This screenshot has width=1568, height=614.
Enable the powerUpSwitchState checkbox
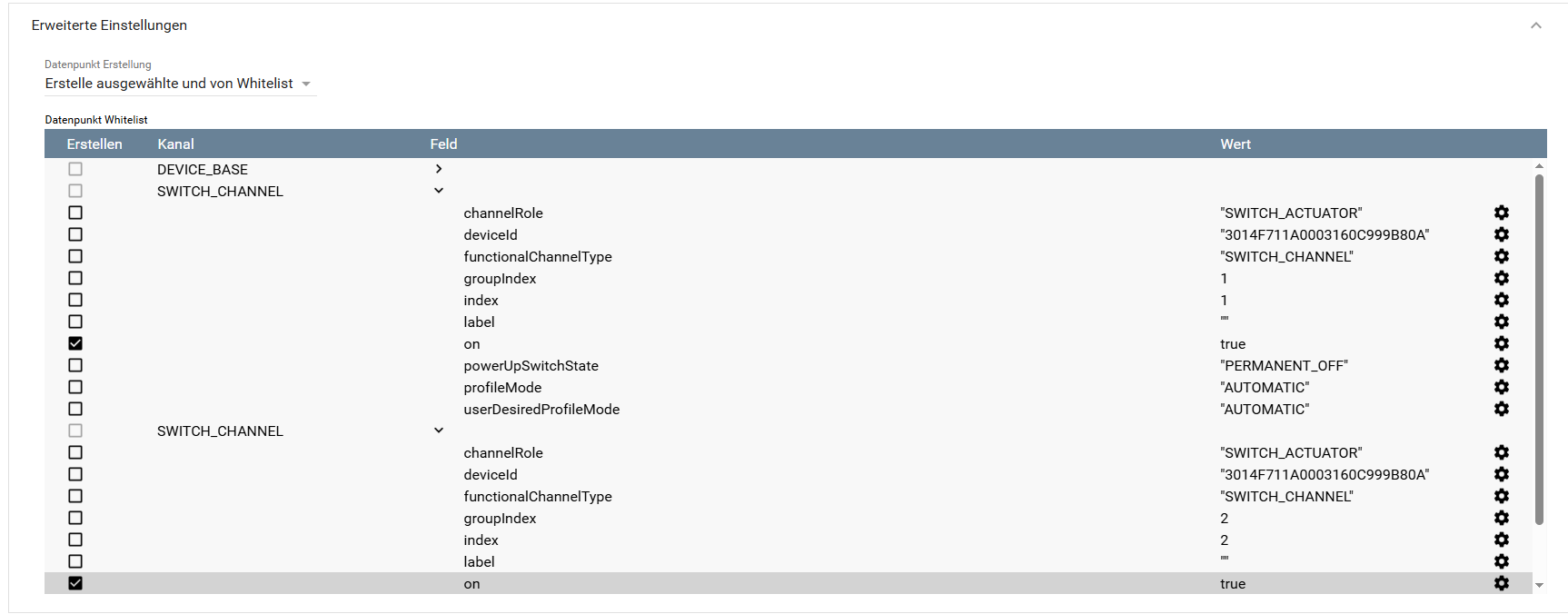click(75, 365)
